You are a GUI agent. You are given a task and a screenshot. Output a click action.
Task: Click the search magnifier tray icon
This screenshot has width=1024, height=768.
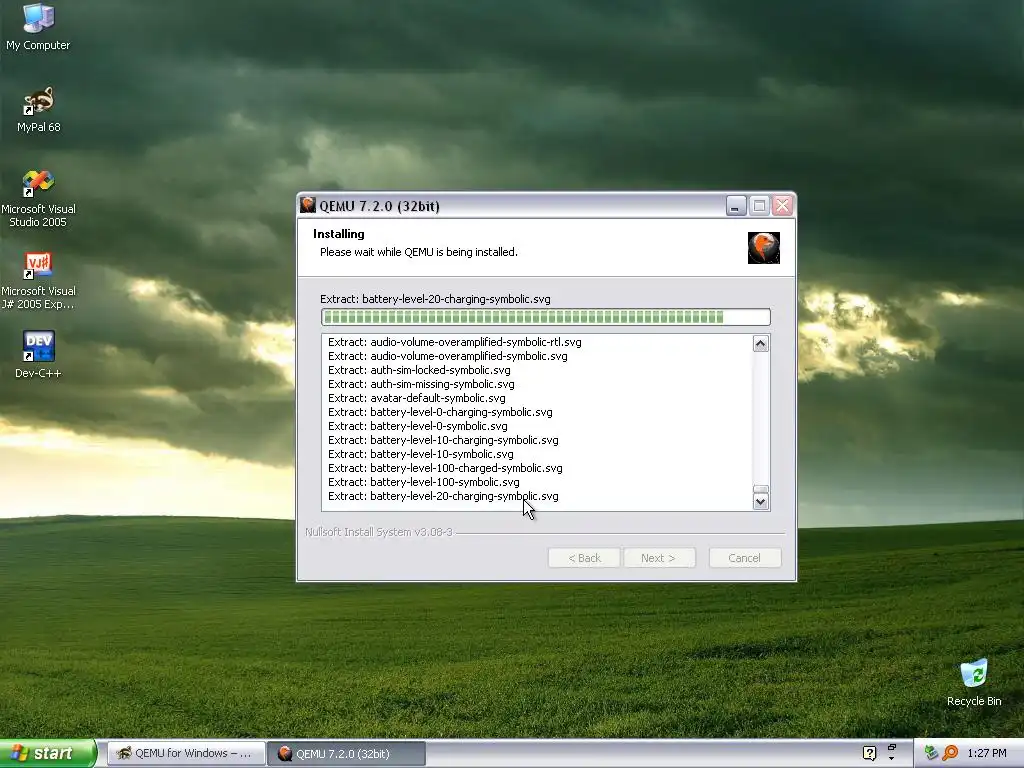pyautogui.click(x=950, y=753)
